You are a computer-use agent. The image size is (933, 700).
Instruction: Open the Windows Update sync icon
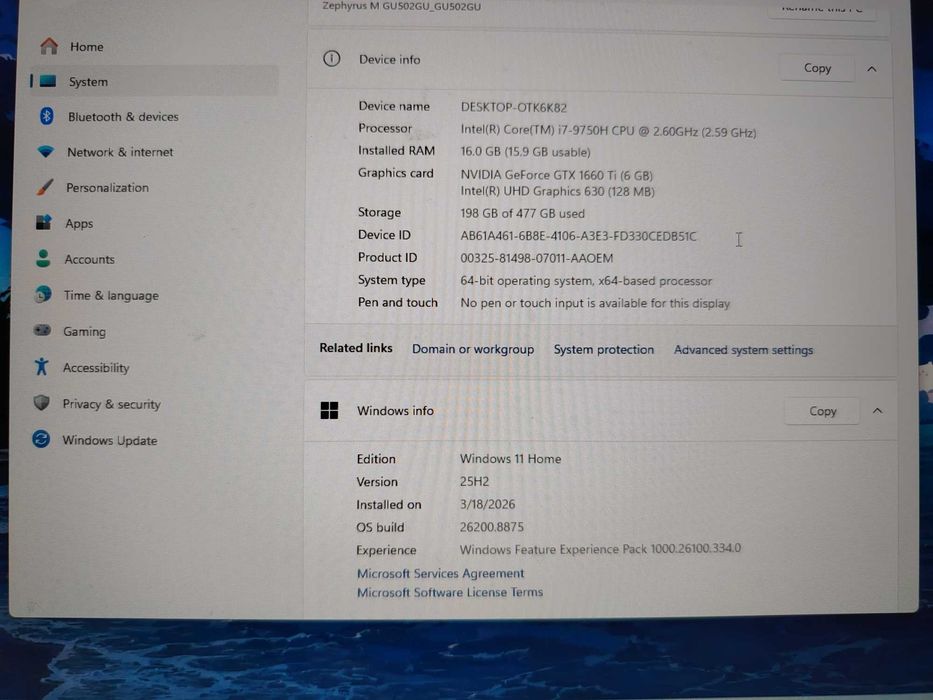41,439
